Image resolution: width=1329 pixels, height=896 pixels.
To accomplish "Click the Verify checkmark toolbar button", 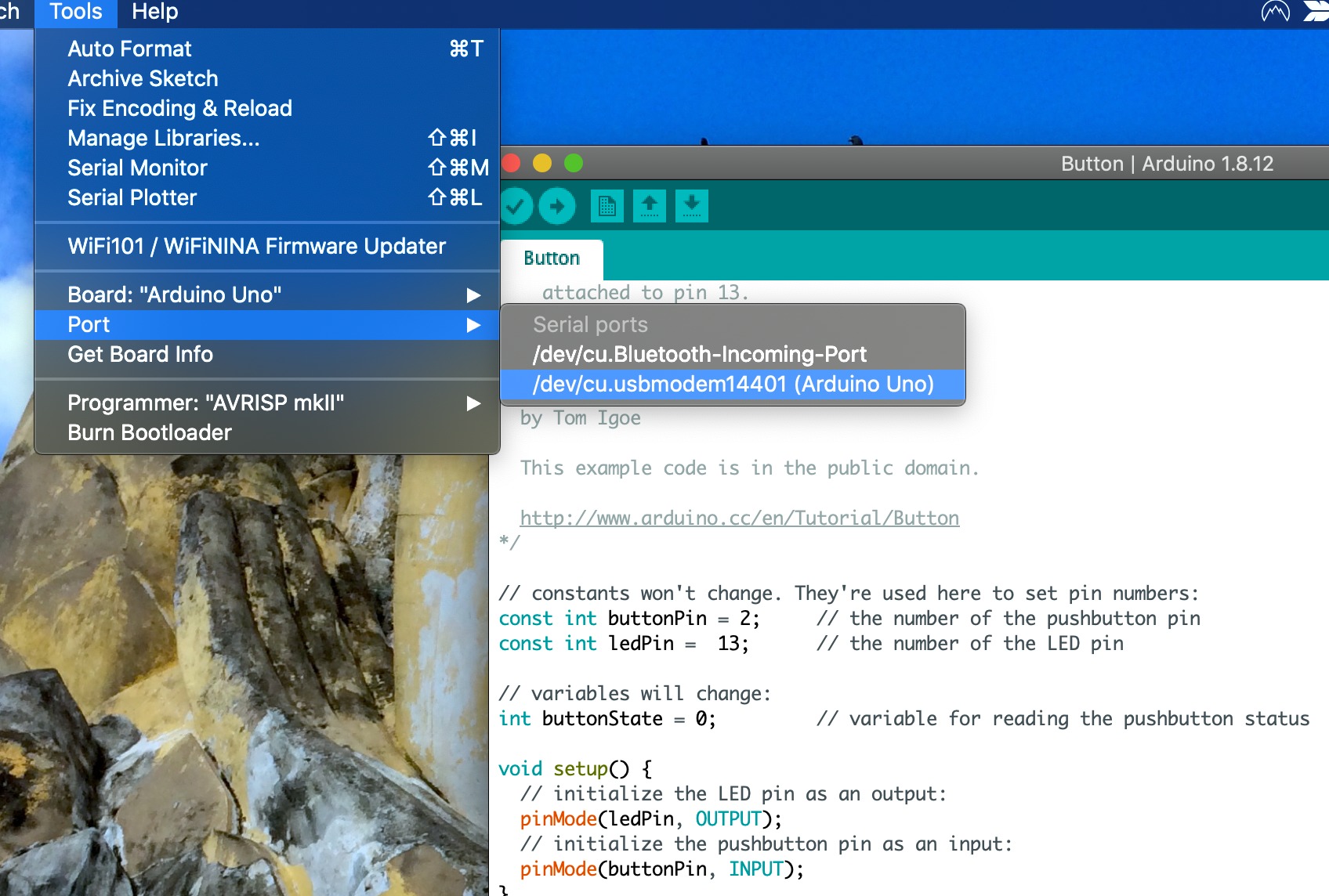I will [516, 207].
